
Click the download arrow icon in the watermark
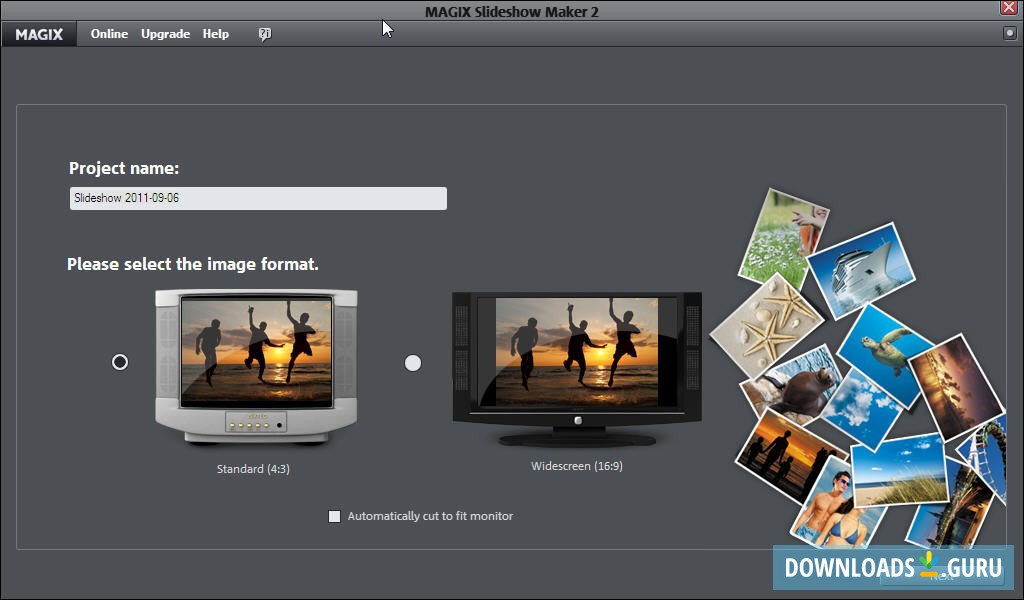(927, 565)
